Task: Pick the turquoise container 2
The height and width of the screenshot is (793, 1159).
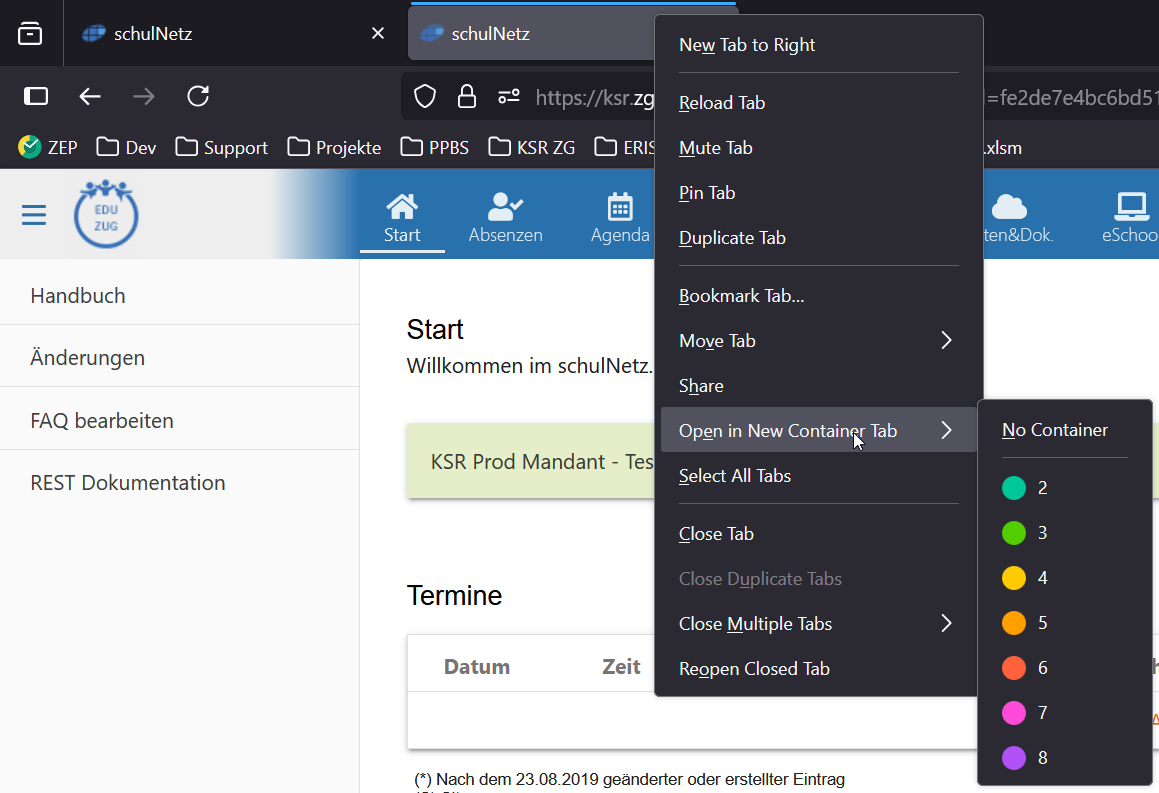Action: coord(1065,488)
